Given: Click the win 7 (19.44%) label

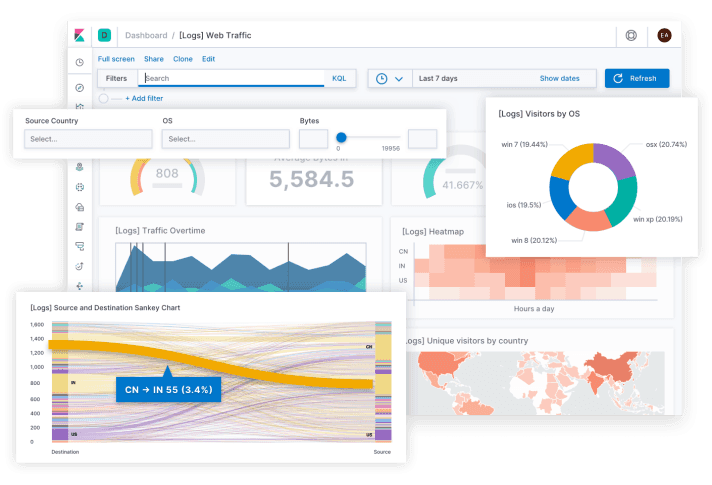Looking at the screenshot, I should click(524, 144).
